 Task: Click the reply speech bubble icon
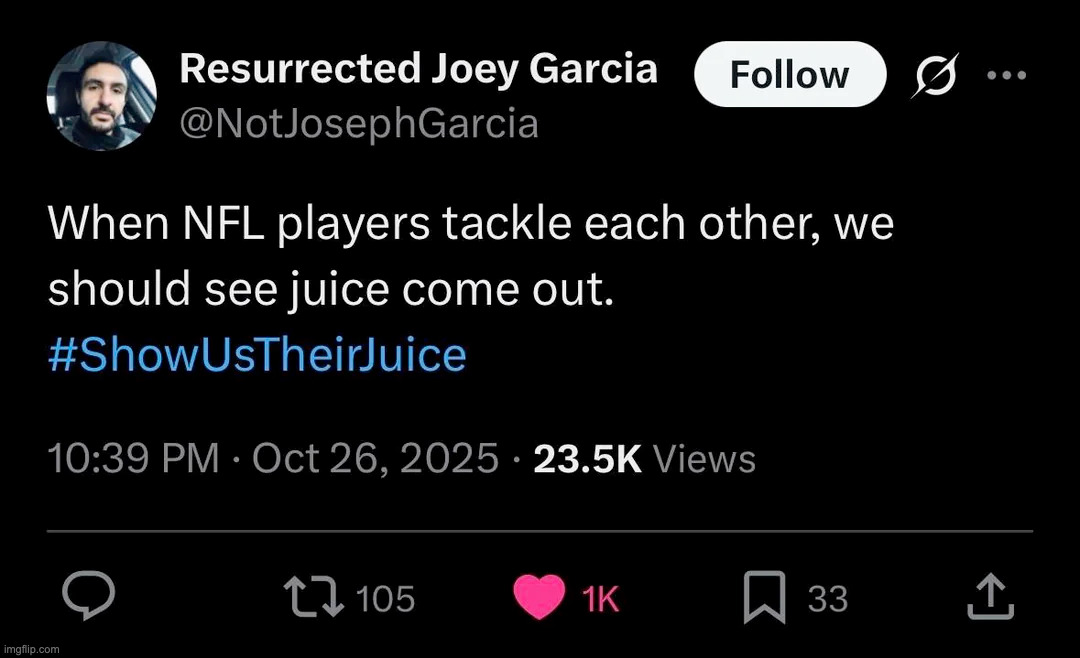(90, 598)
